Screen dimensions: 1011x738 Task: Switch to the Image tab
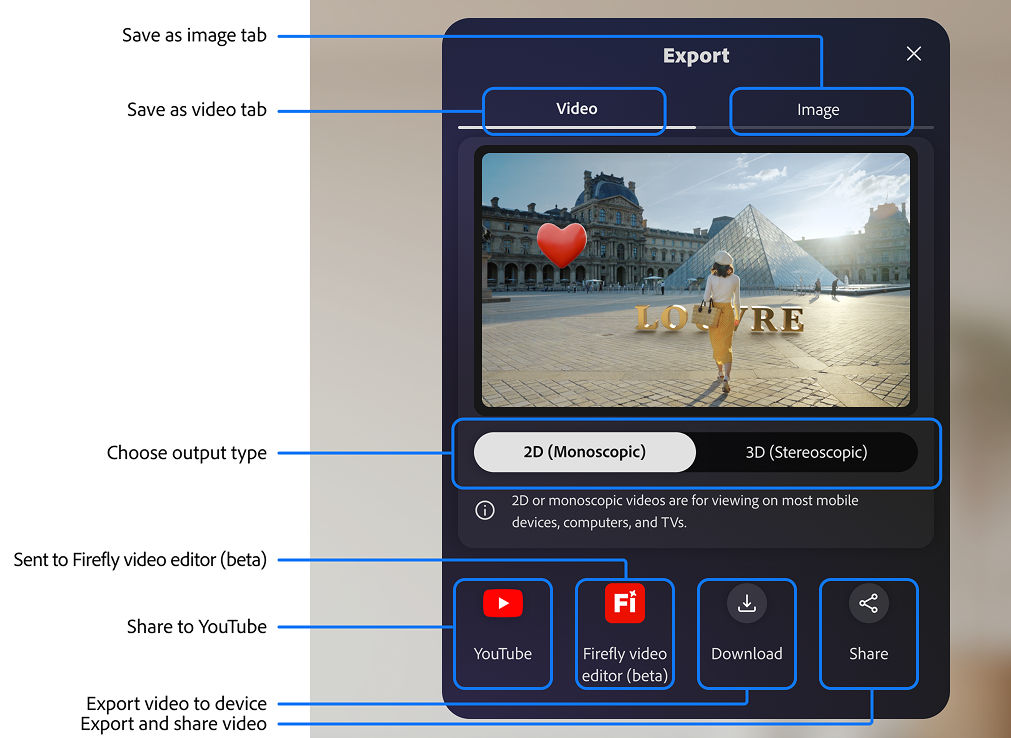[820, 110]
